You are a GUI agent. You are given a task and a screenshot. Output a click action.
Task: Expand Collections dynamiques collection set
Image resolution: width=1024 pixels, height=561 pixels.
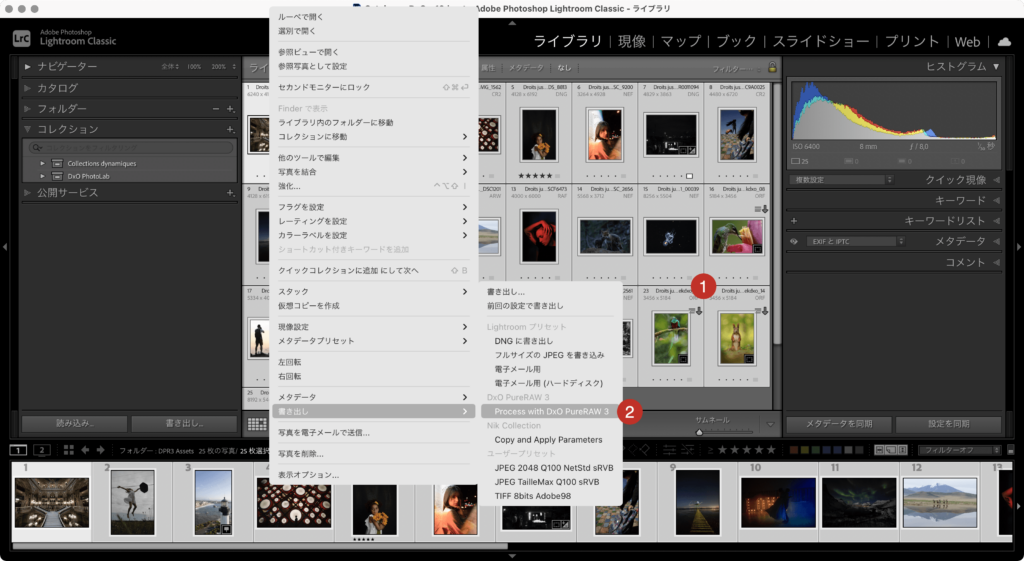(42, 163)
